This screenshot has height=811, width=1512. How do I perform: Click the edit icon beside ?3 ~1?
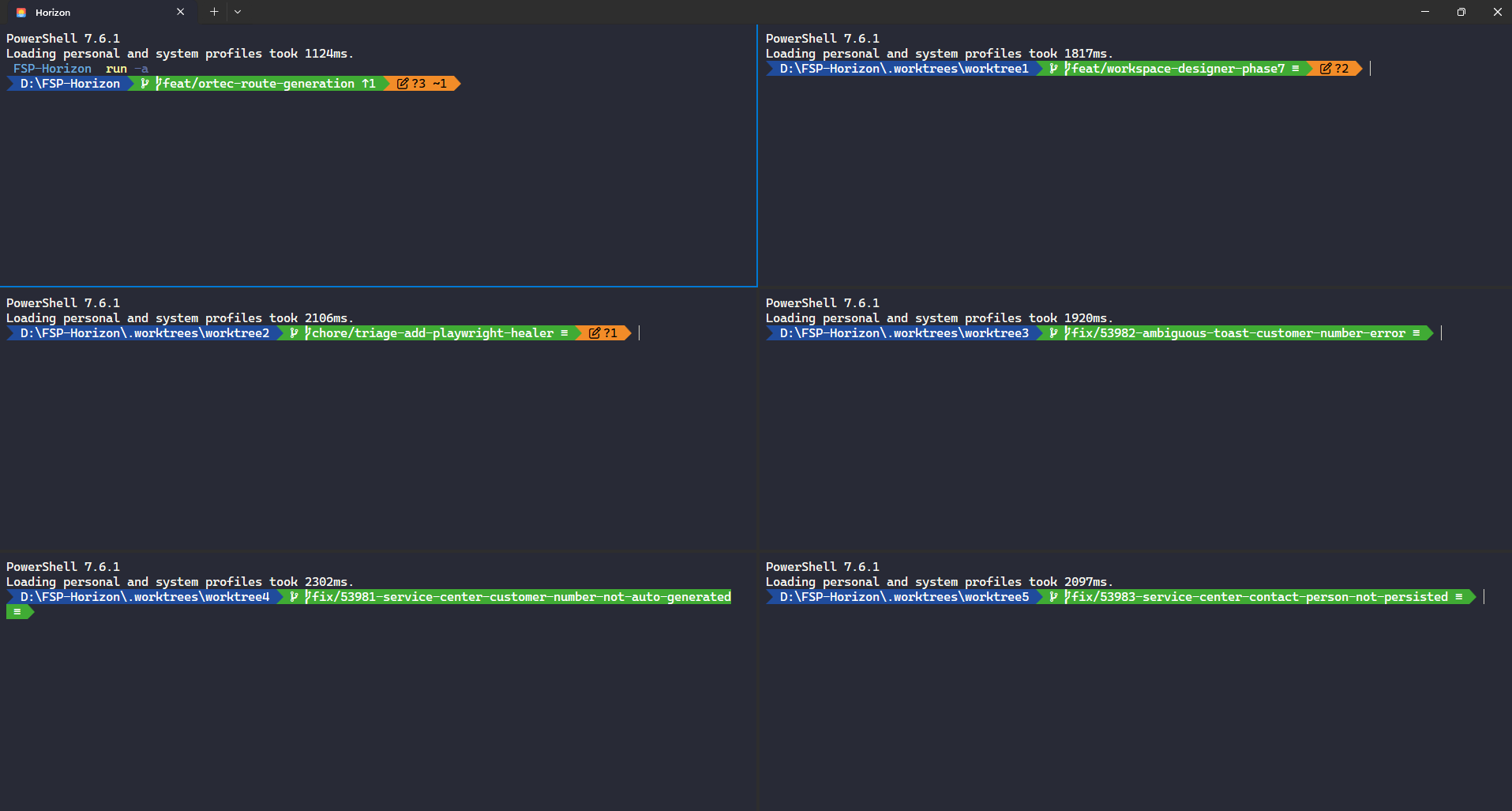[x=403, y=84]
